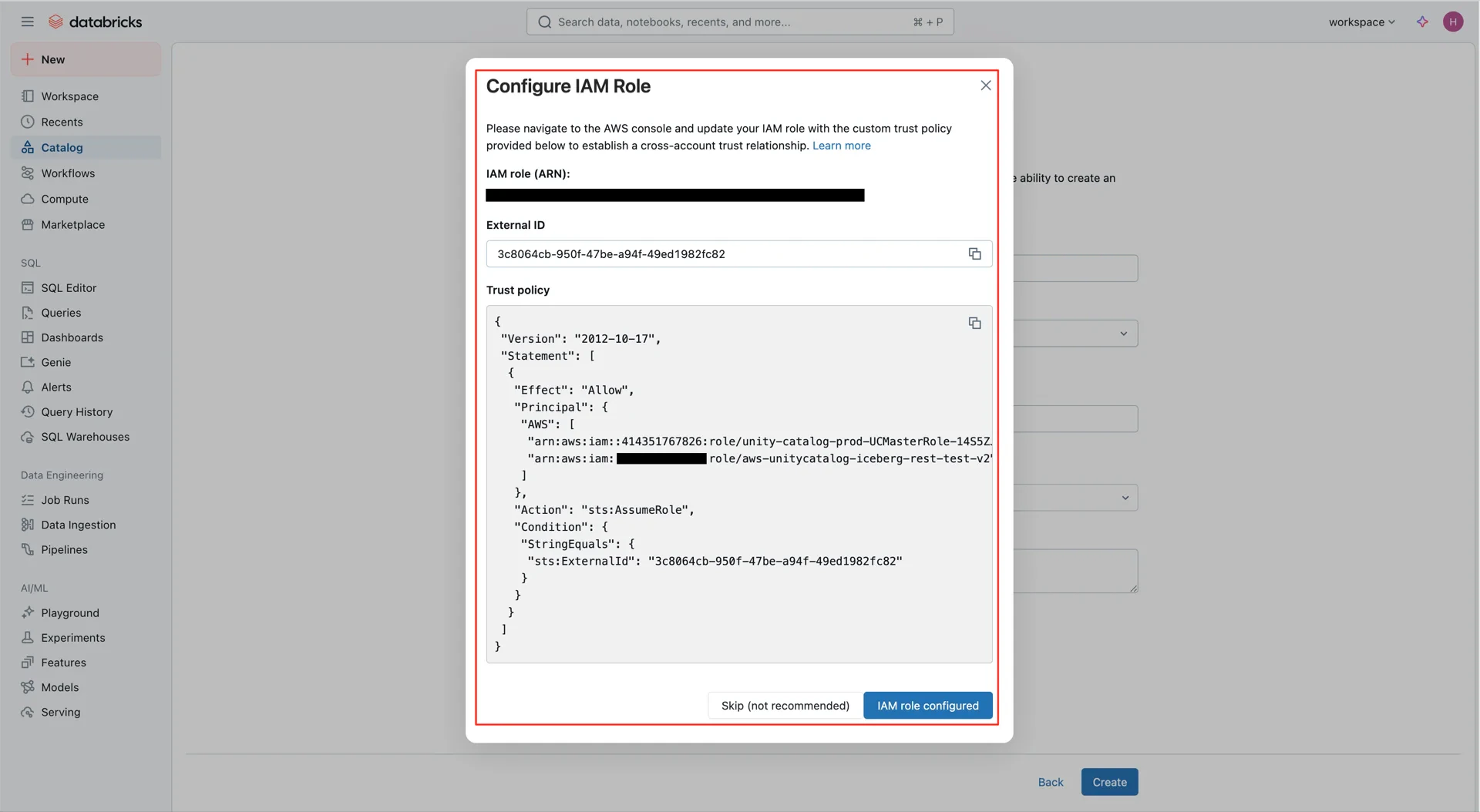Screen dimensions: 1480x812
Task: Copy the External ID value
Action: 974,253
